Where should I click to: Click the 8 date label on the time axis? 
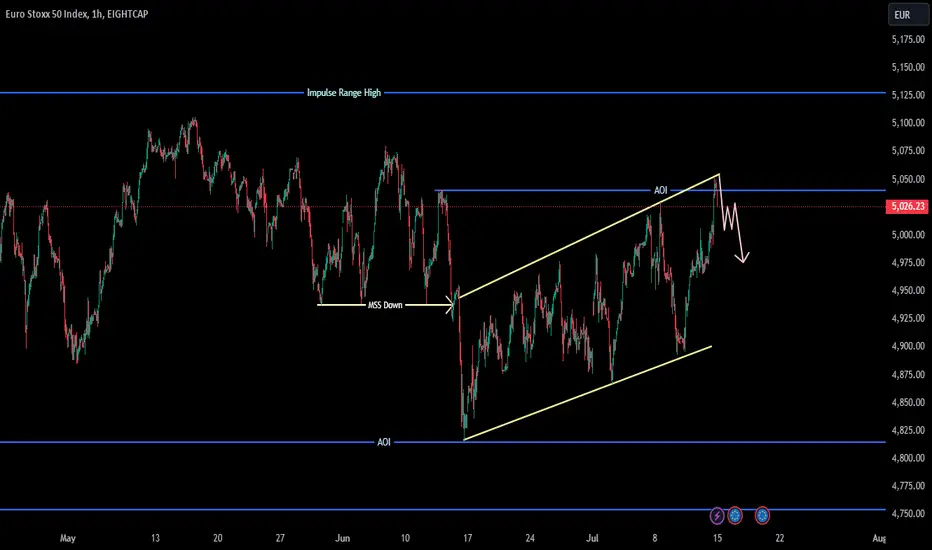655,538
